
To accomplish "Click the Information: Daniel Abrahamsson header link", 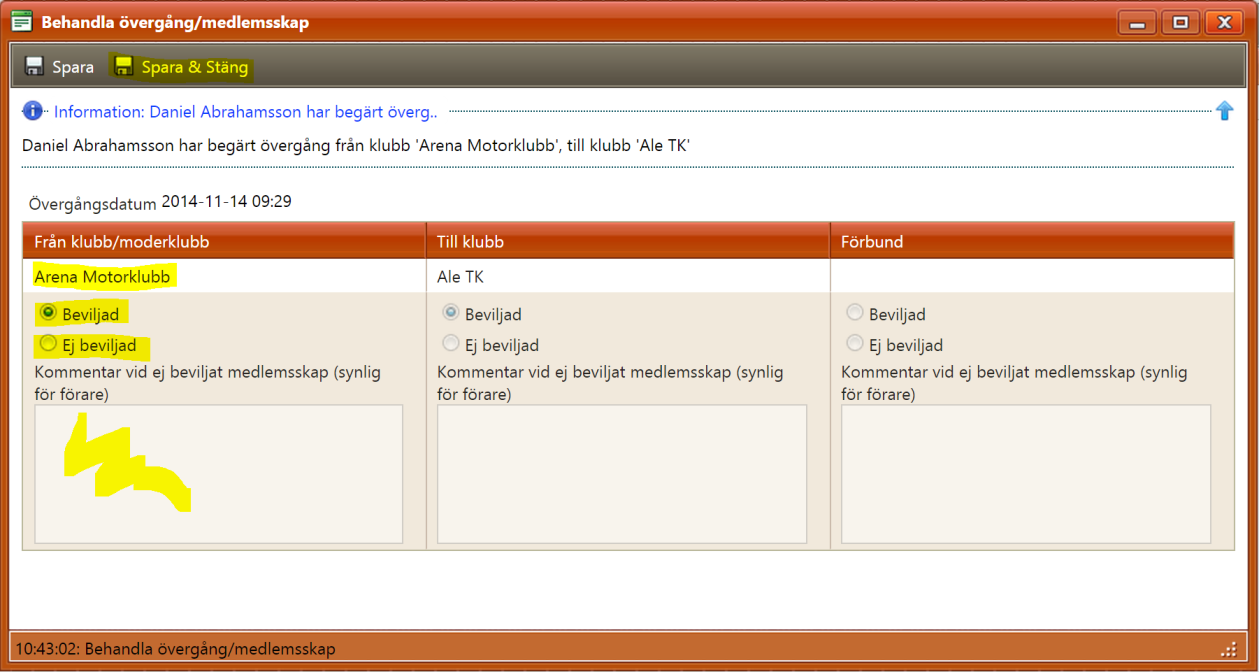I will [246, 112].
